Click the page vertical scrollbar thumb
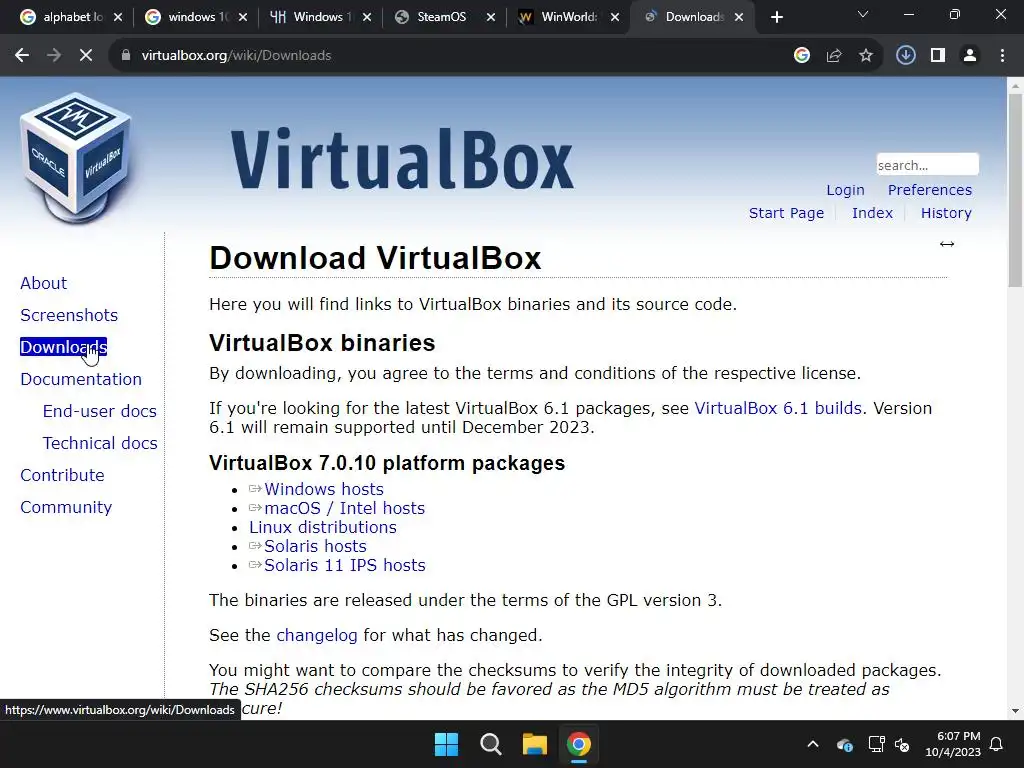This screenshot has height=768, width=1024. click(1015, 189)
